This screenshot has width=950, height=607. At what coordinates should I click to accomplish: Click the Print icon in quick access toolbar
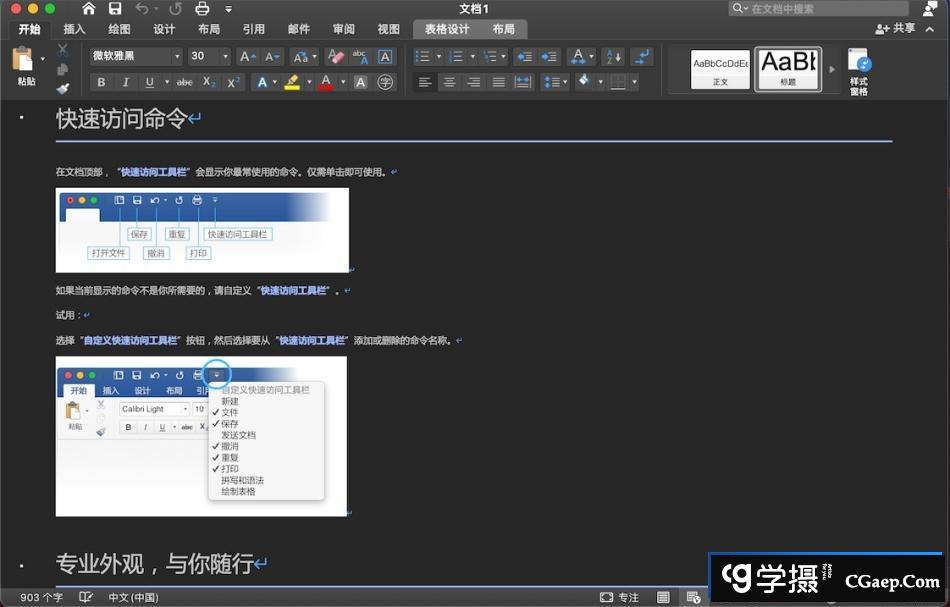coord(202,9)
